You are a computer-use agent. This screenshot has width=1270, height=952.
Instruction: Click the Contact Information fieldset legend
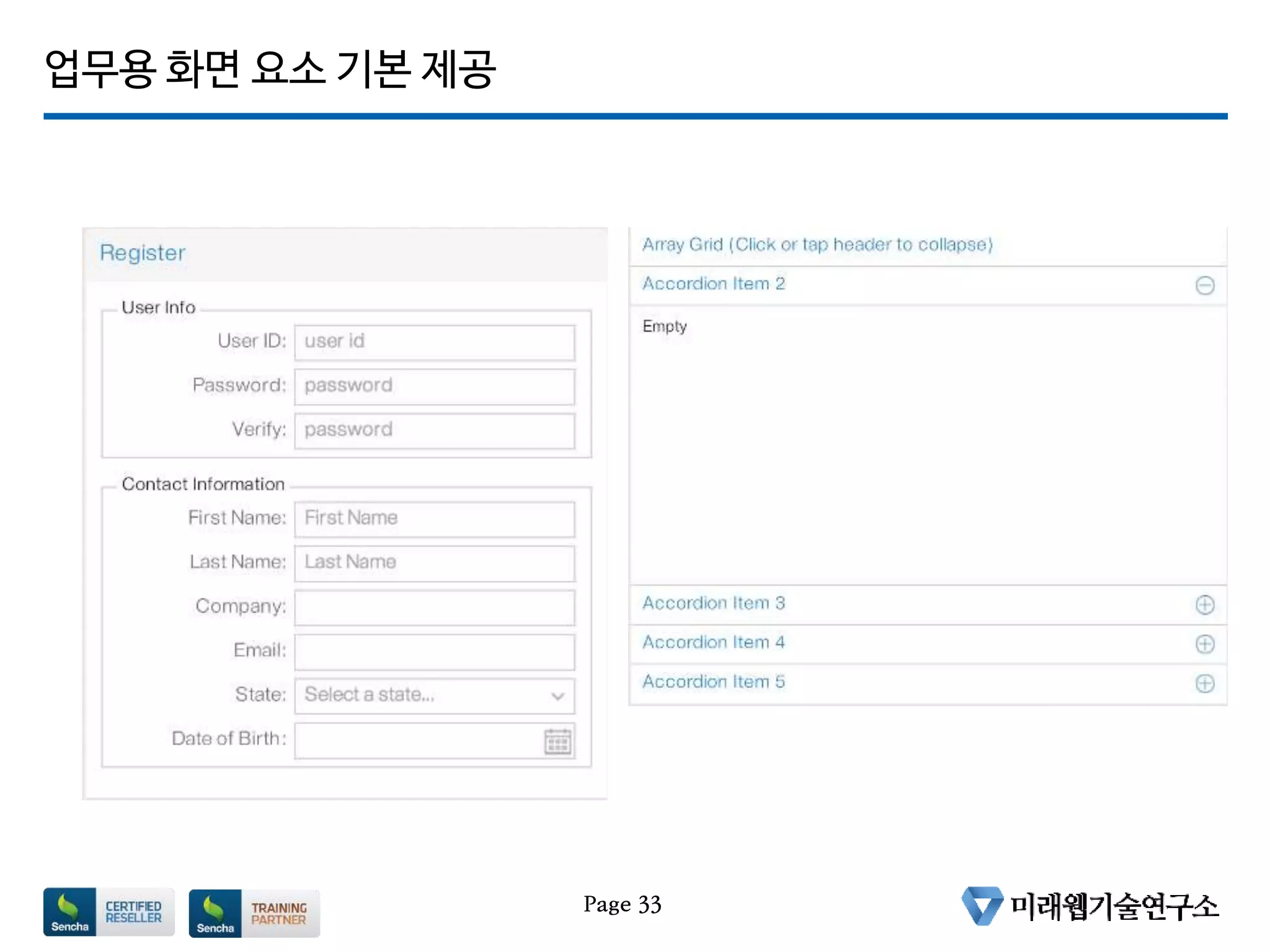[203, 484]
